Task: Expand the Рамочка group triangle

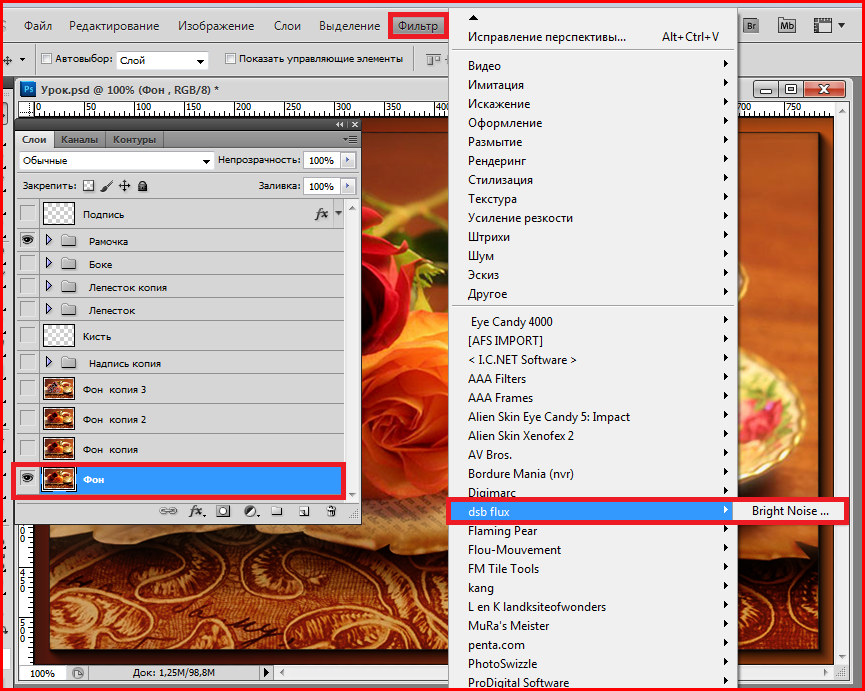Action: pos(49,240)
